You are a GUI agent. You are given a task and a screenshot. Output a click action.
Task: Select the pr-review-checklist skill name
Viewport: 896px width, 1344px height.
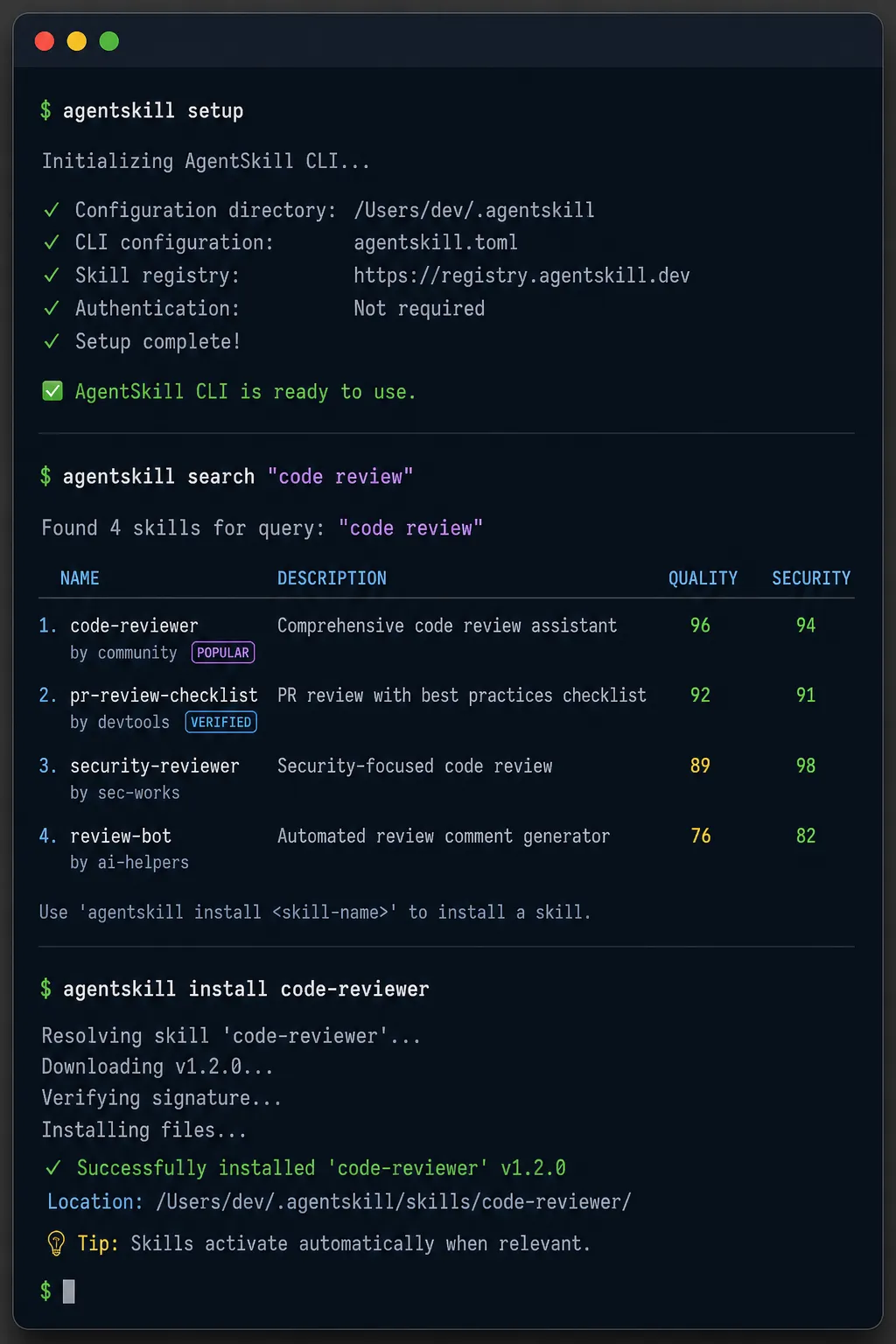tap(164, 696)
